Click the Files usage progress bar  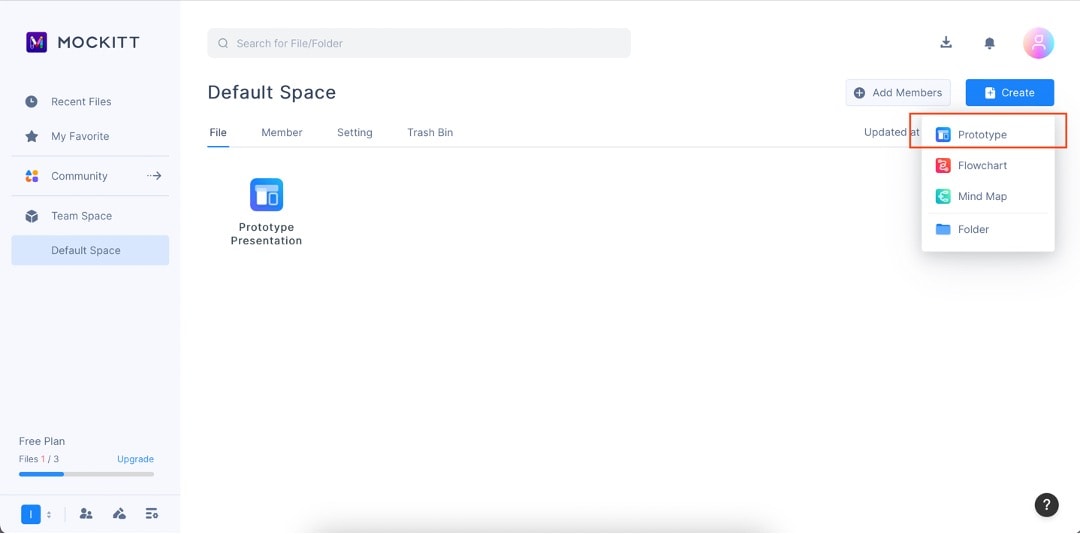[x=86, y=474]
